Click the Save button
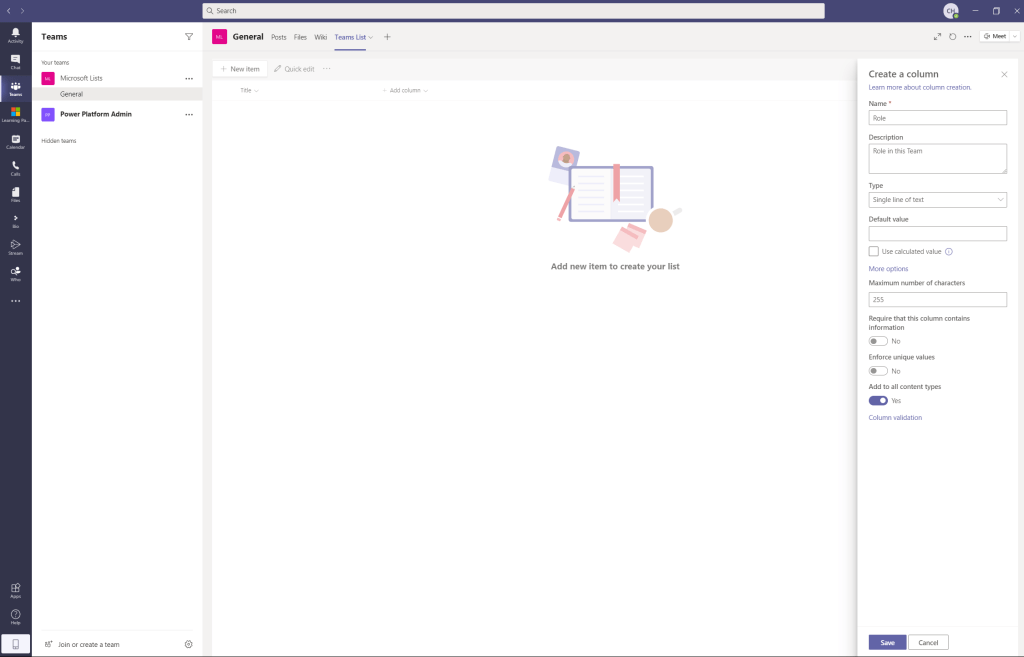The height and width of the screenshot is (657, 1024). [x=887, y=642]
